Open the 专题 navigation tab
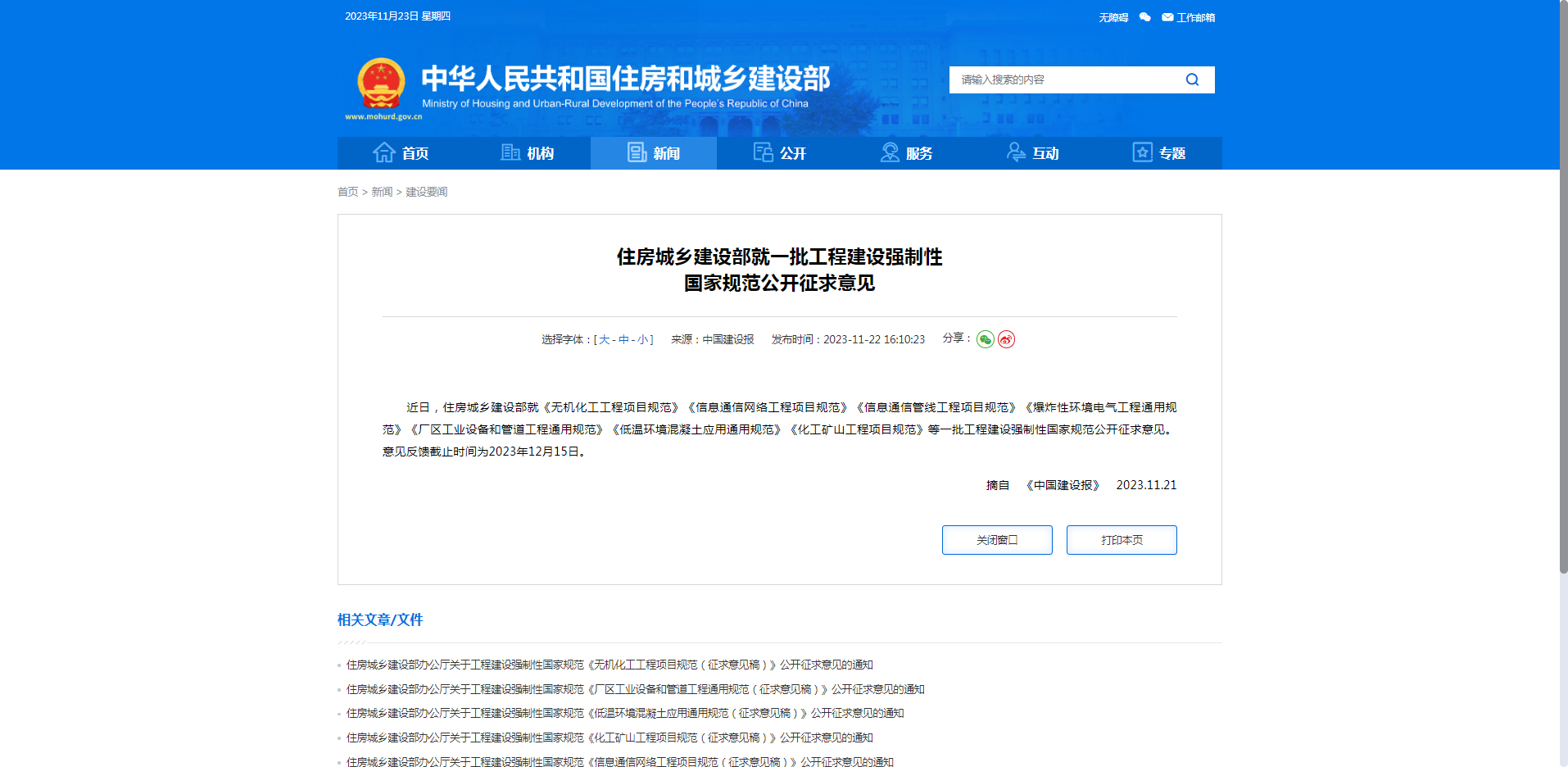This screenshot has height=767, width=1568. tap(1159, 153)
